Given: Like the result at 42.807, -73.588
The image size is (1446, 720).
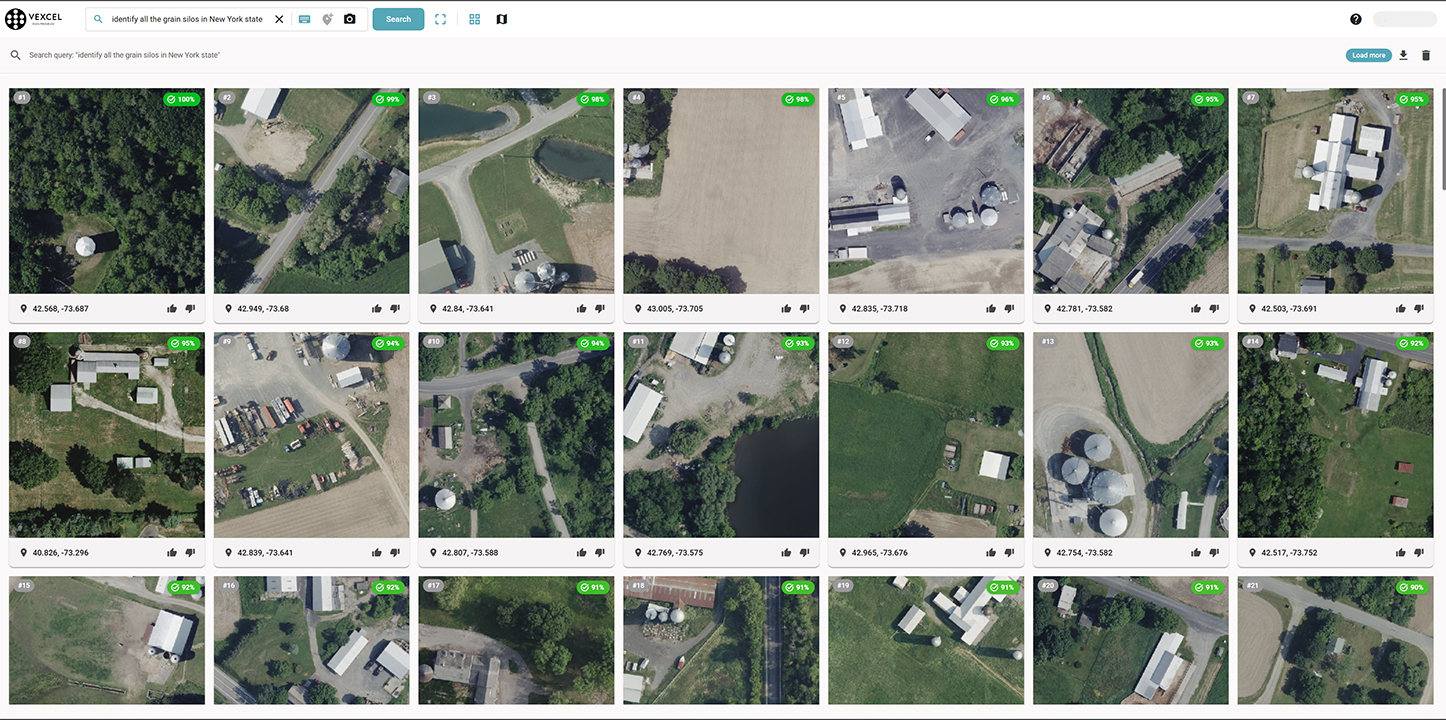Looking at the screenshot, I should [x=582, y=552].
